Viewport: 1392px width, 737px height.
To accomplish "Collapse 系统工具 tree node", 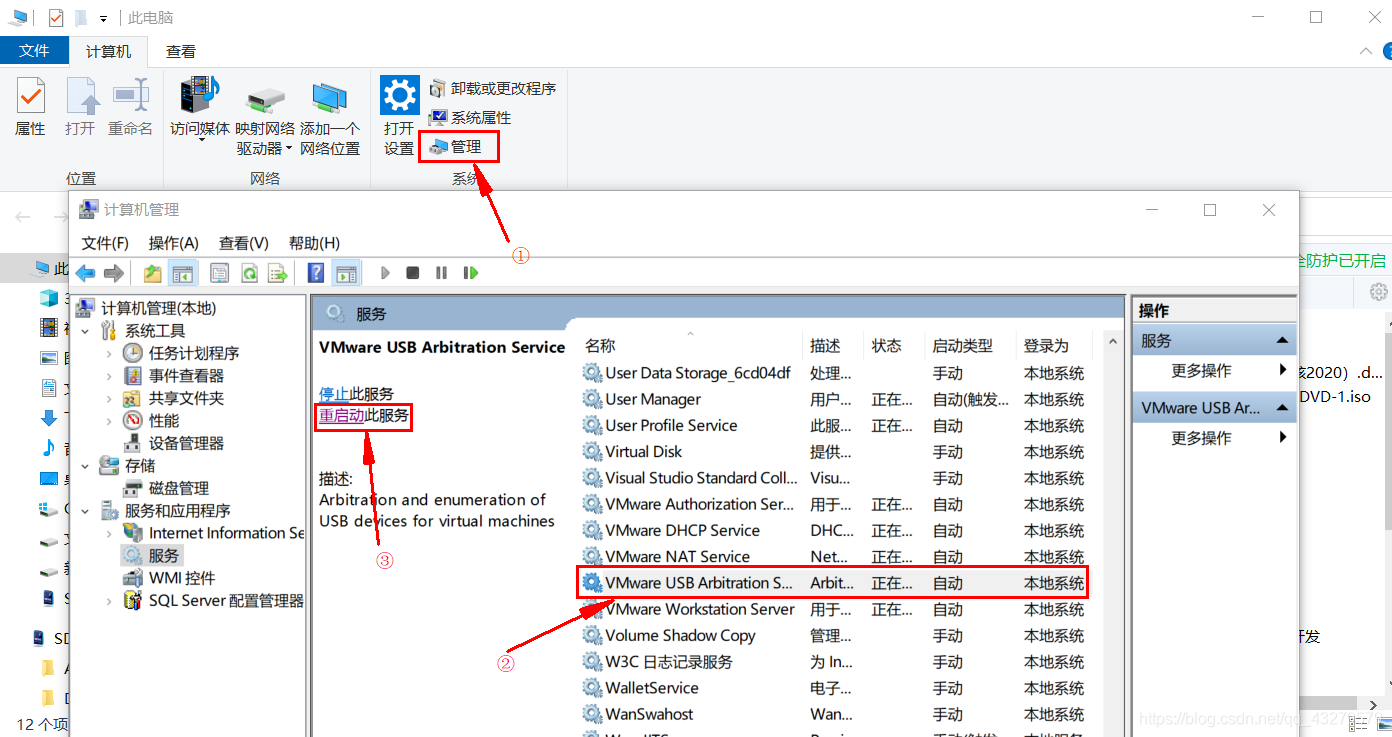I will point(86,331).
